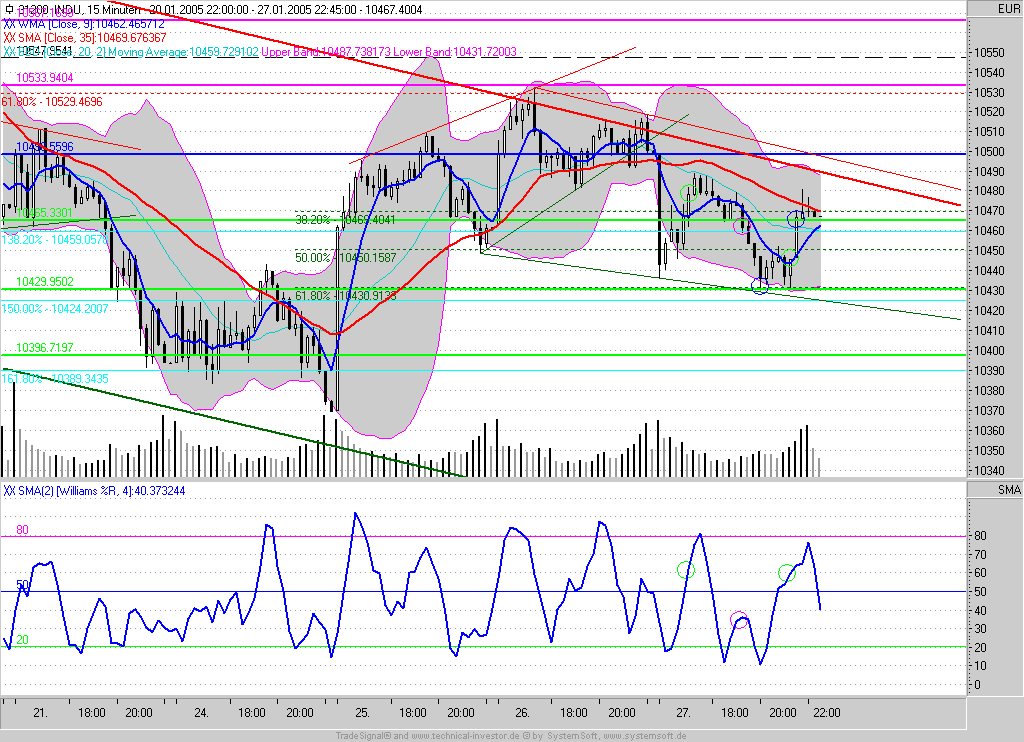Click the XX marker beside SMA [Close, 35]

pos(10,38)
